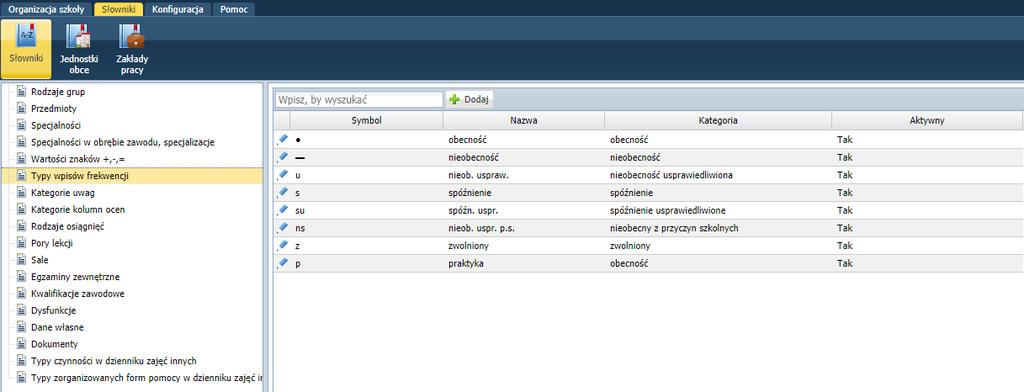Open Typy czynności w dzienniku zajęć innych
1024x392 pixels.
(x=114, y=361)
